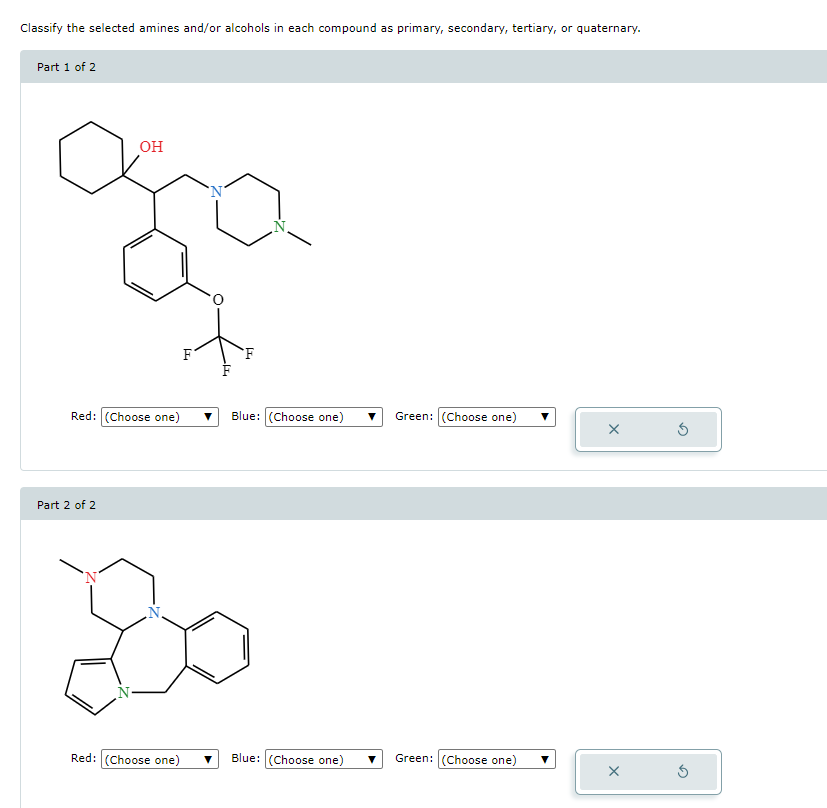The width and height of the screenshot is (827, 808).
Task: Open the Blue classification dropdown in Part 1
Action: pyautogui.click(x=323, y=416)
